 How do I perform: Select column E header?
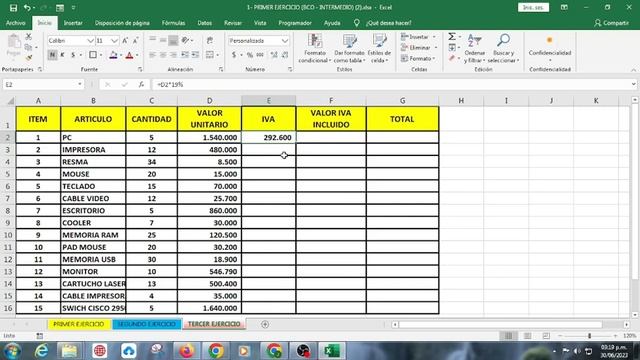coord(269,100)
